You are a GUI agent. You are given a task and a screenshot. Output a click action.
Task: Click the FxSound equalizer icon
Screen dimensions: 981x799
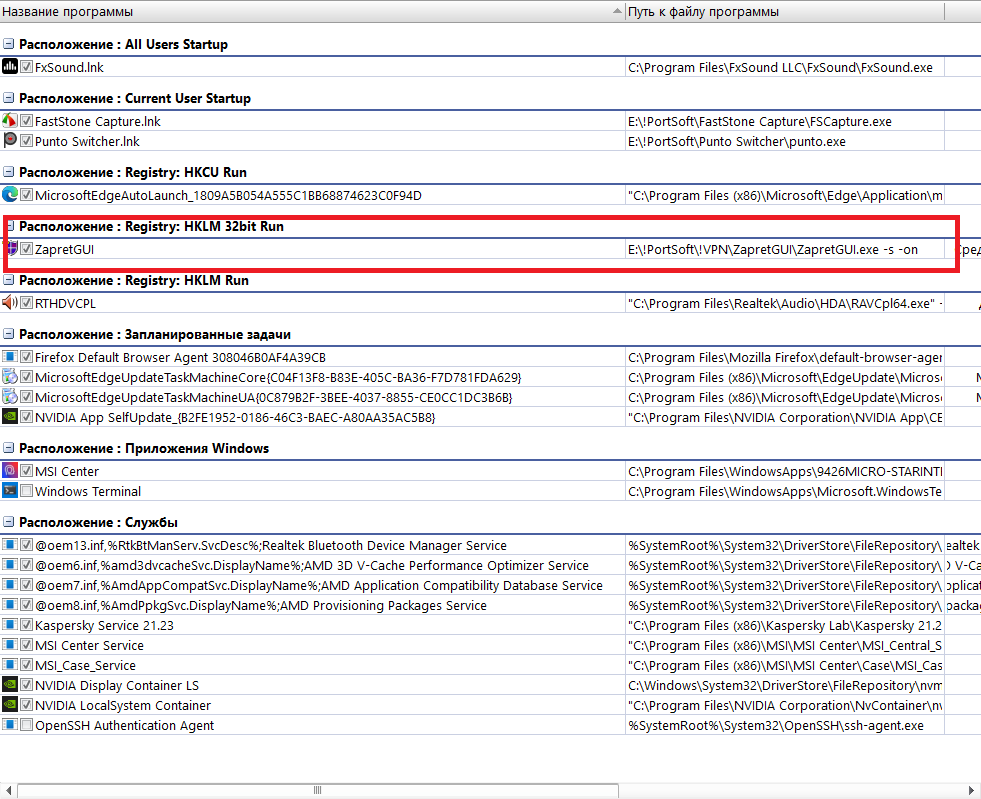pos(10,67)
